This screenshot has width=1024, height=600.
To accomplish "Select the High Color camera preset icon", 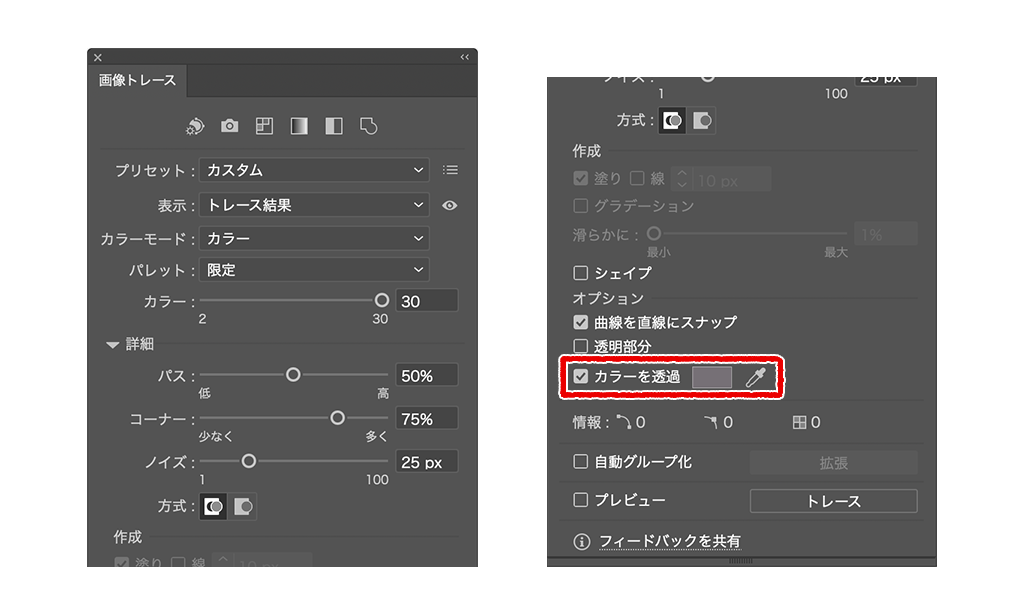I will click(229, 125).
